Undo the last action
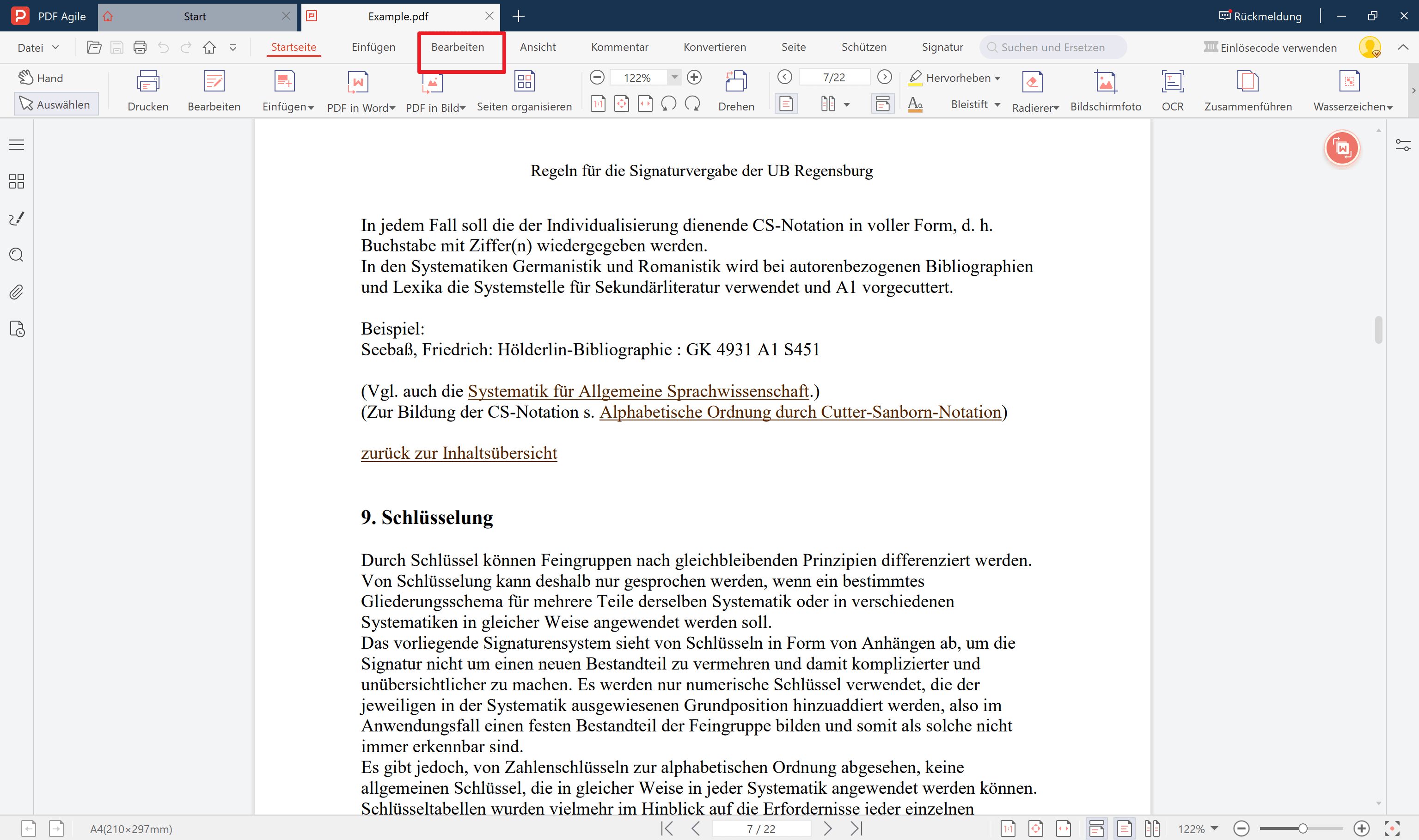The image size is (1419, 840). pos(163,48)
